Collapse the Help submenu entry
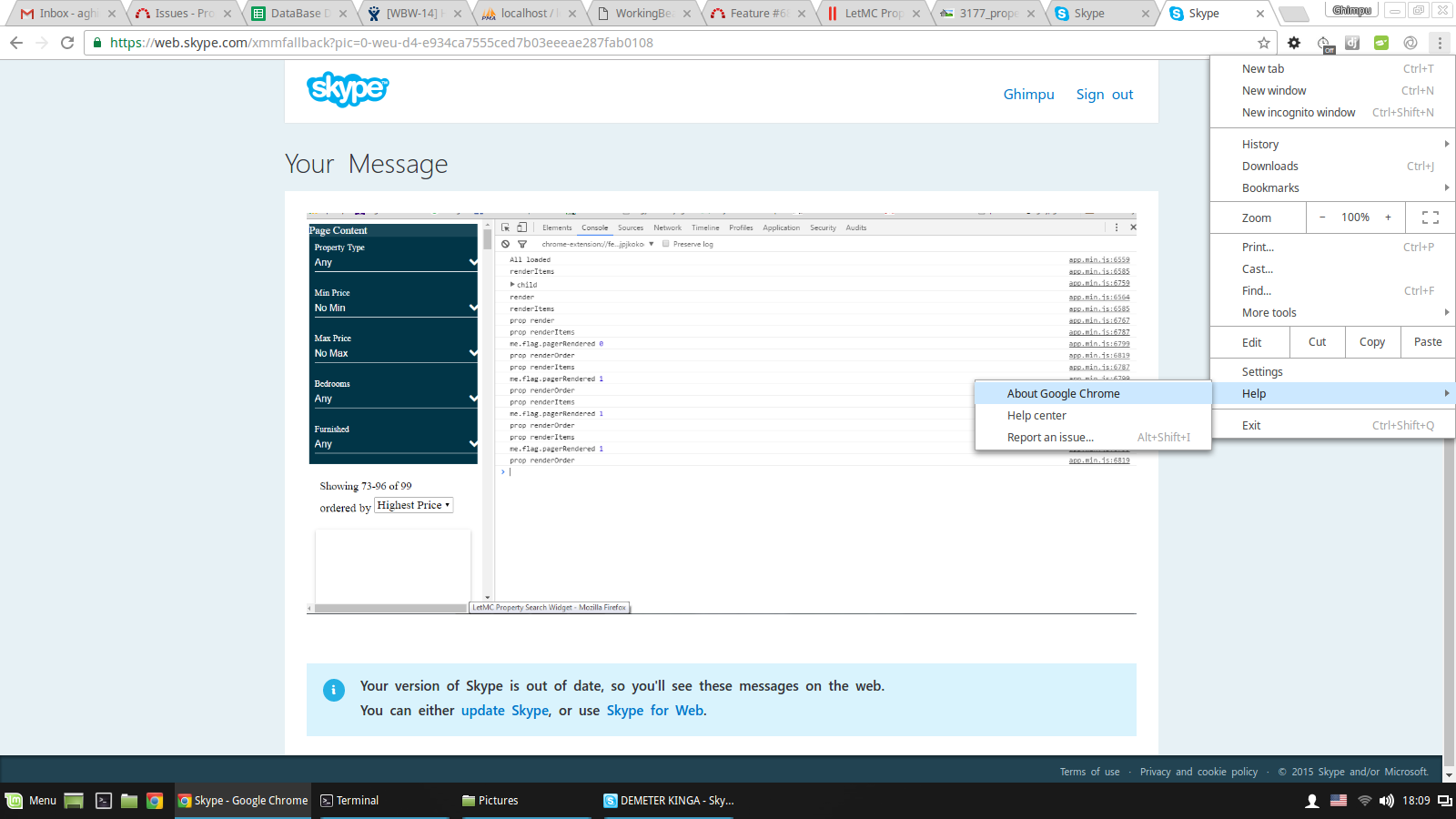The height and width of the screenshot is (819, 1456). (1333, 393)
